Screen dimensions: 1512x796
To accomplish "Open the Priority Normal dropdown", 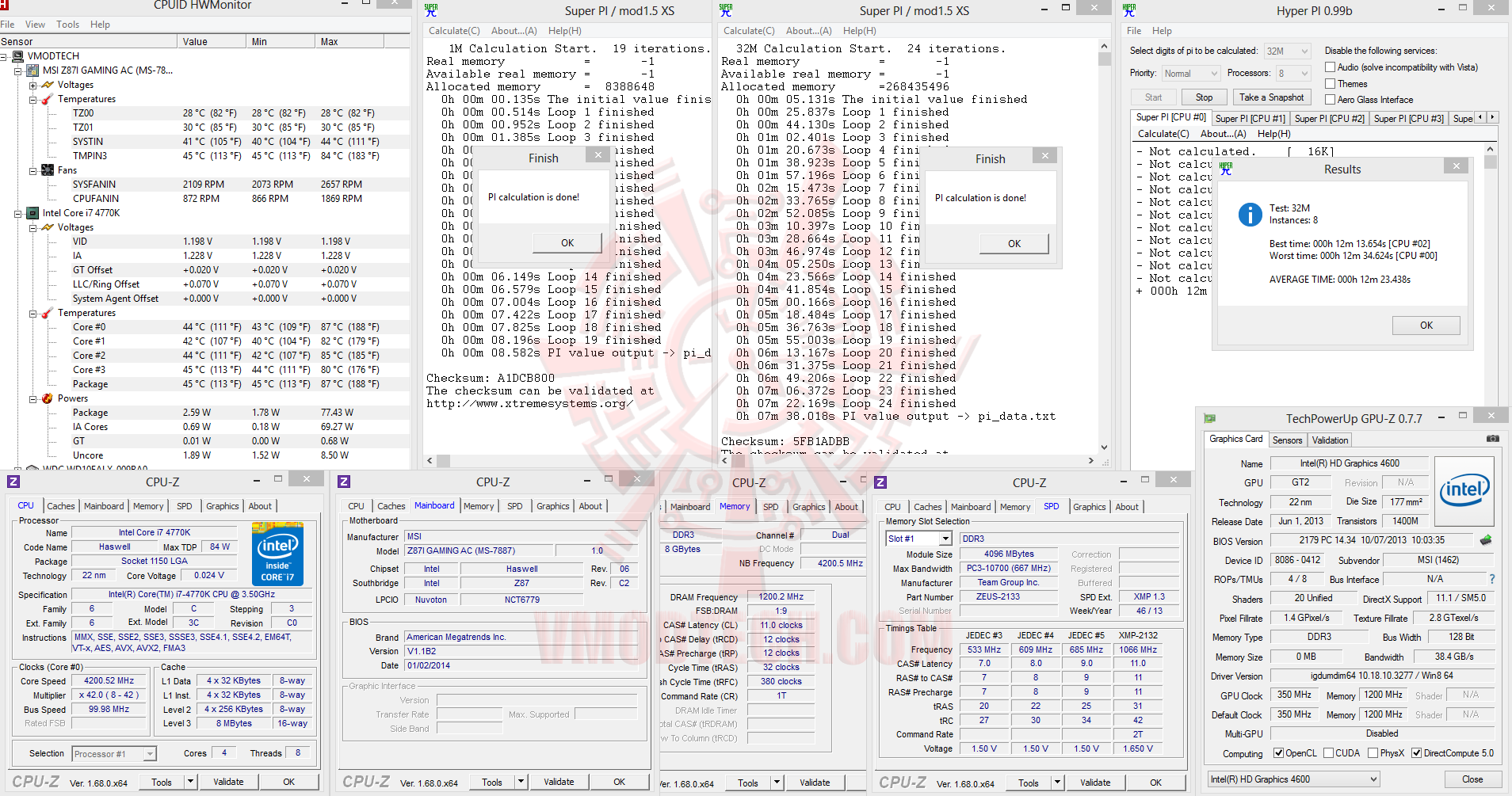I will (x=1191, y=74).
